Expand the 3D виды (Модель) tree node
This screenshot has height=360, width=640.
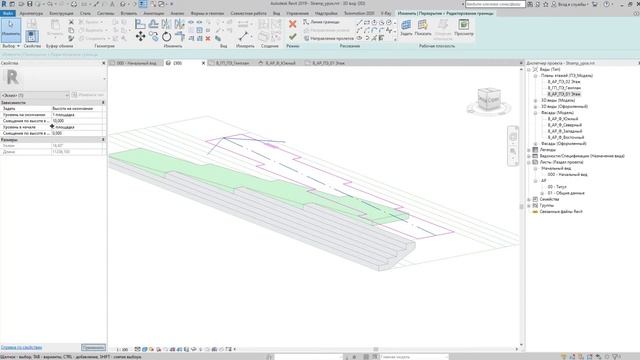(536, 100)
